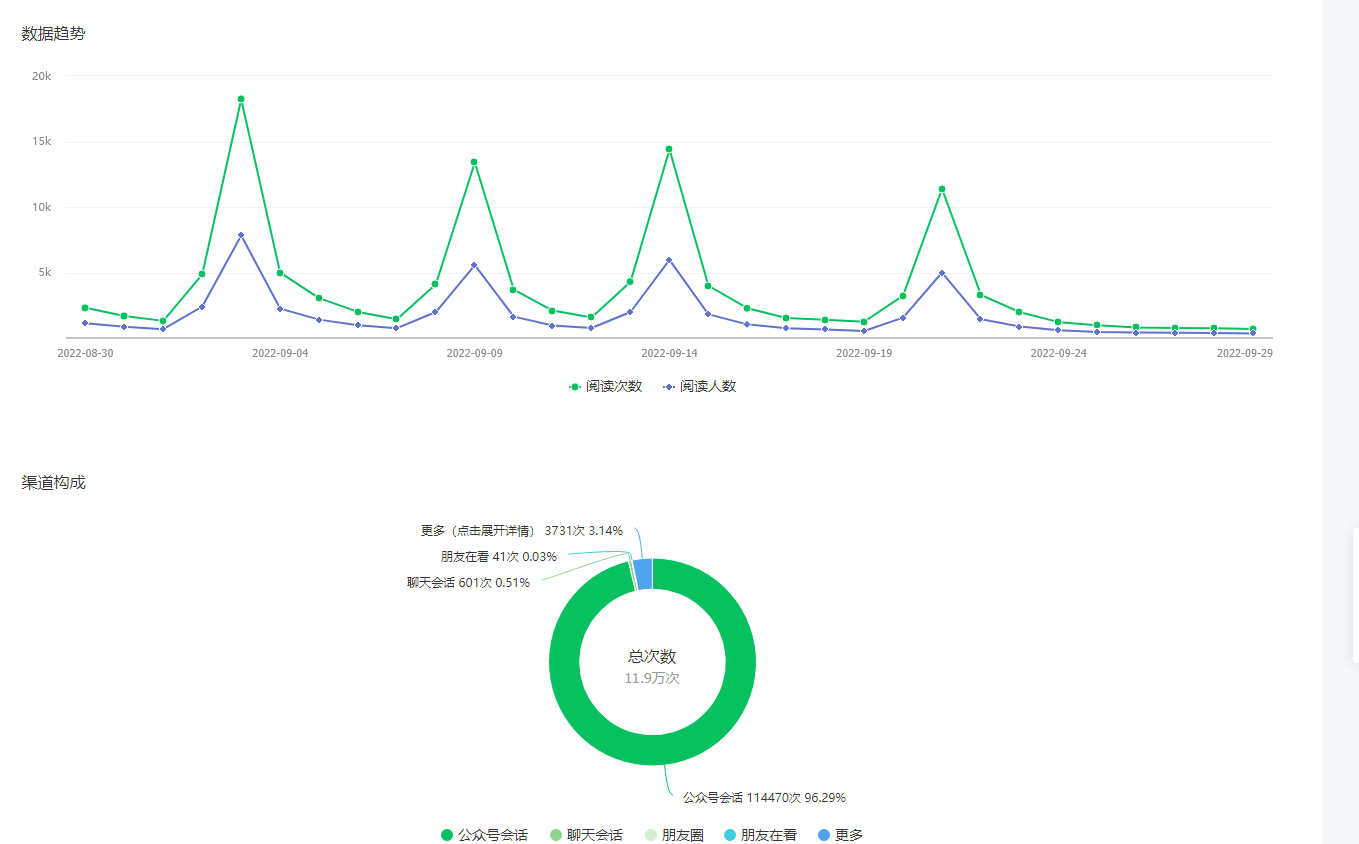This screenshot has width=1359, height=844.
Task: Click the 11.9万次 total value
Action: pos(652,678)
